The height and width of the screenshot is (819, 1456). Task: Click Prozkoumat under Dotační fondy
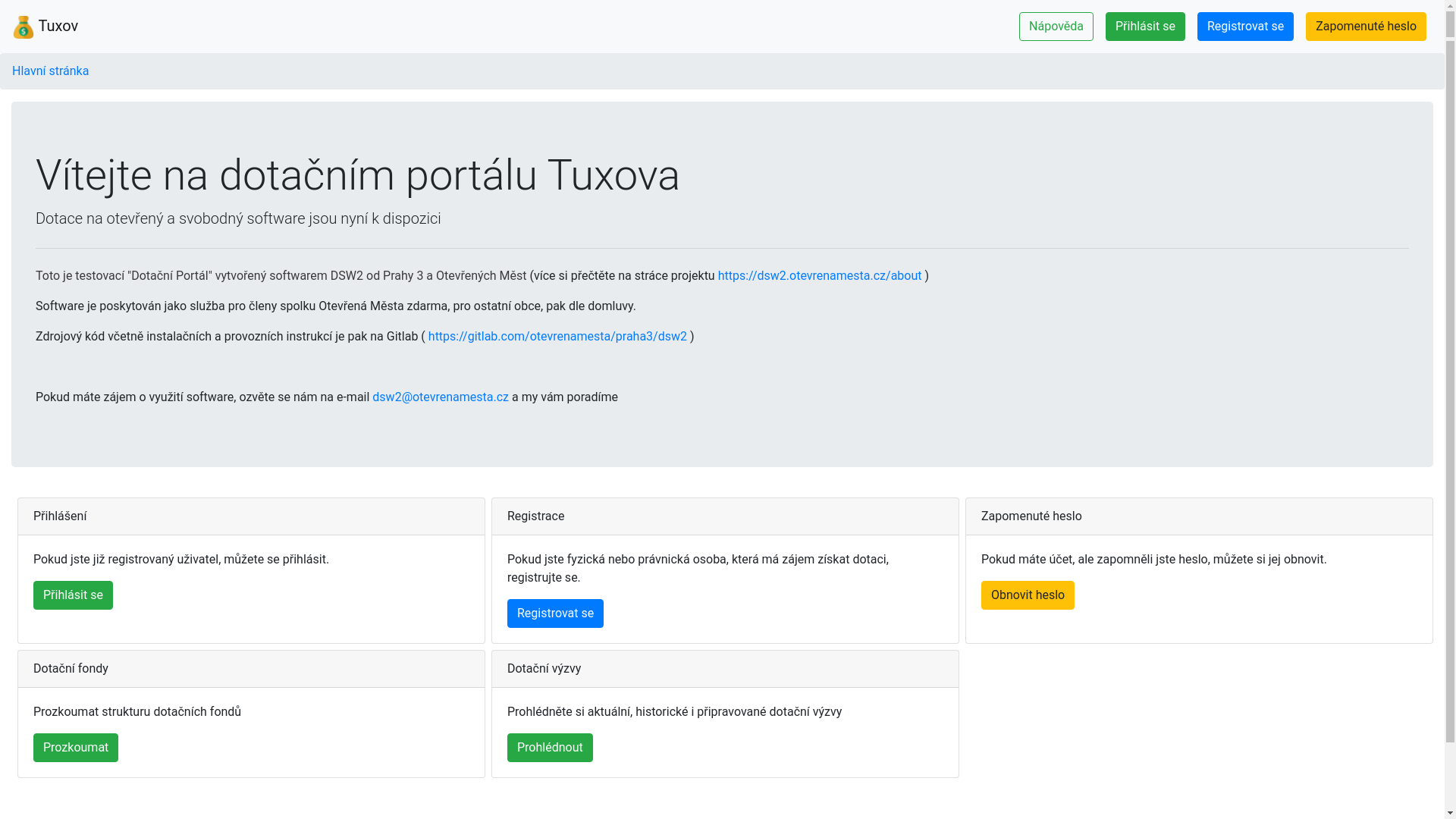pos(75,748)
